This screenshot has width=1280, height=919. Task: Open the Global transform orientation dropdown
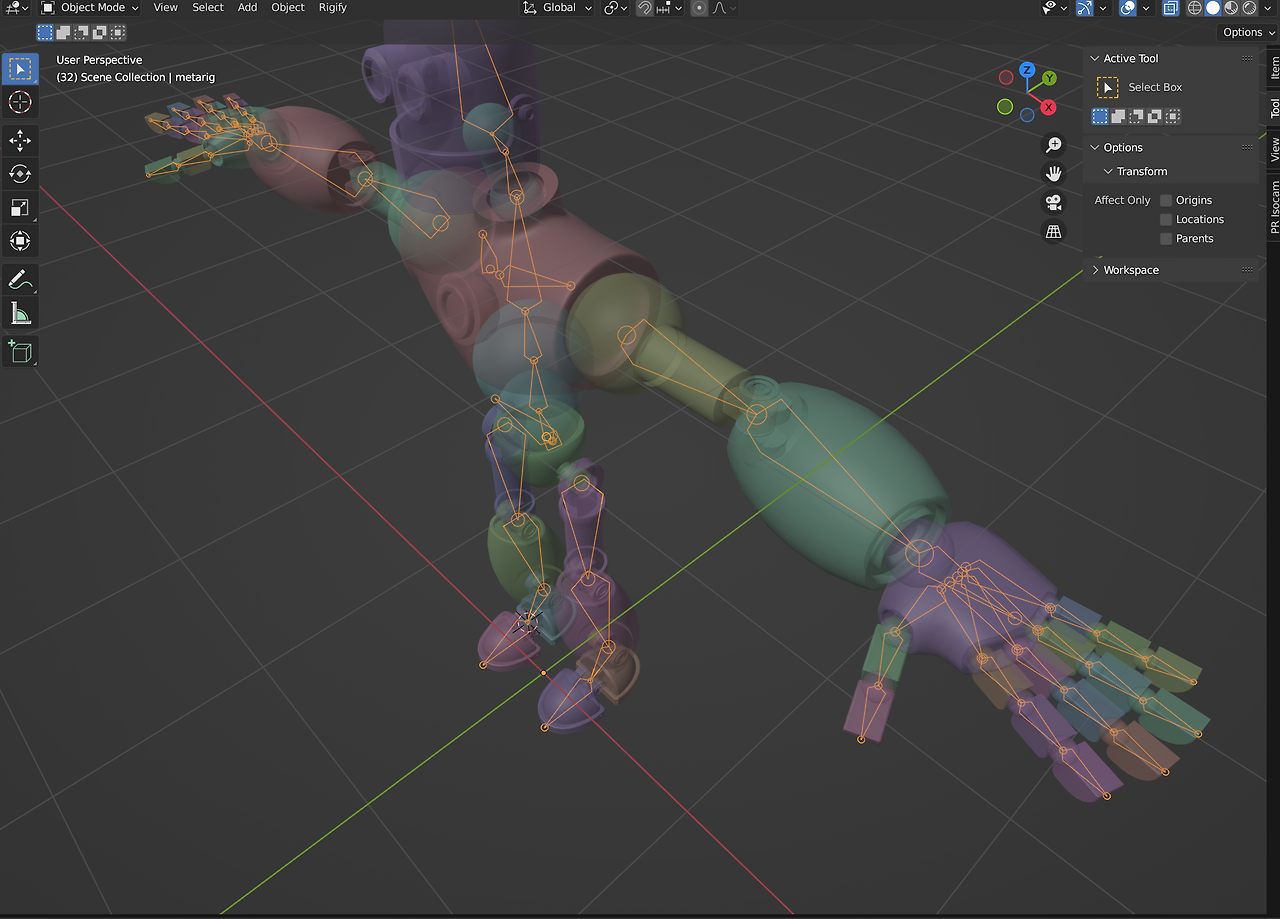click(x=558, y=8)
